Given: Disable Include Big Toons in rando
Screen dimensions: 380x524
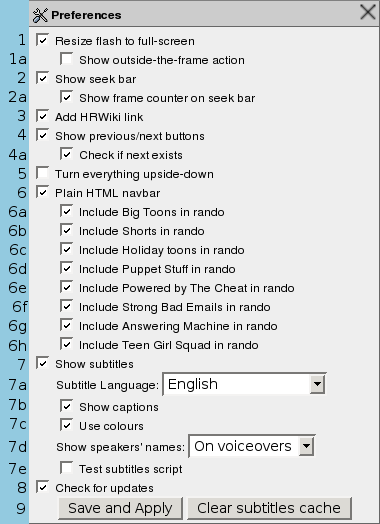Looking at the screenshot, I should (67, 211).
